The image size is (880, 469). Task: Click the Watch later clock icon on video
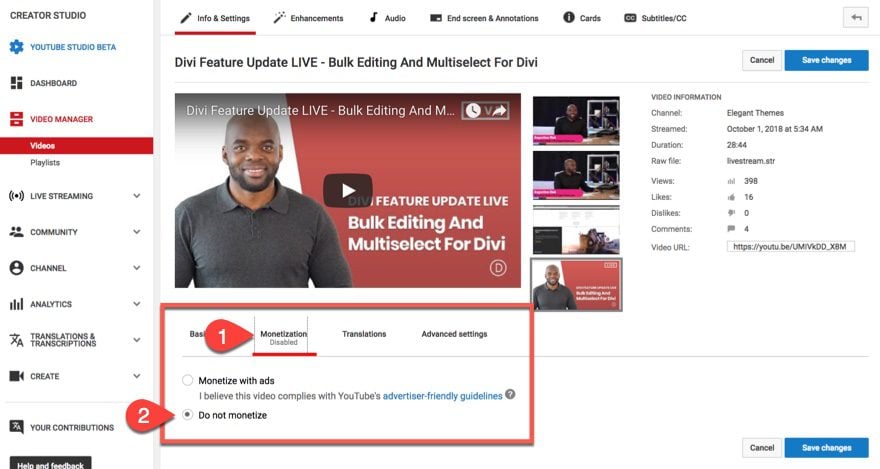[x=473, y=111]
